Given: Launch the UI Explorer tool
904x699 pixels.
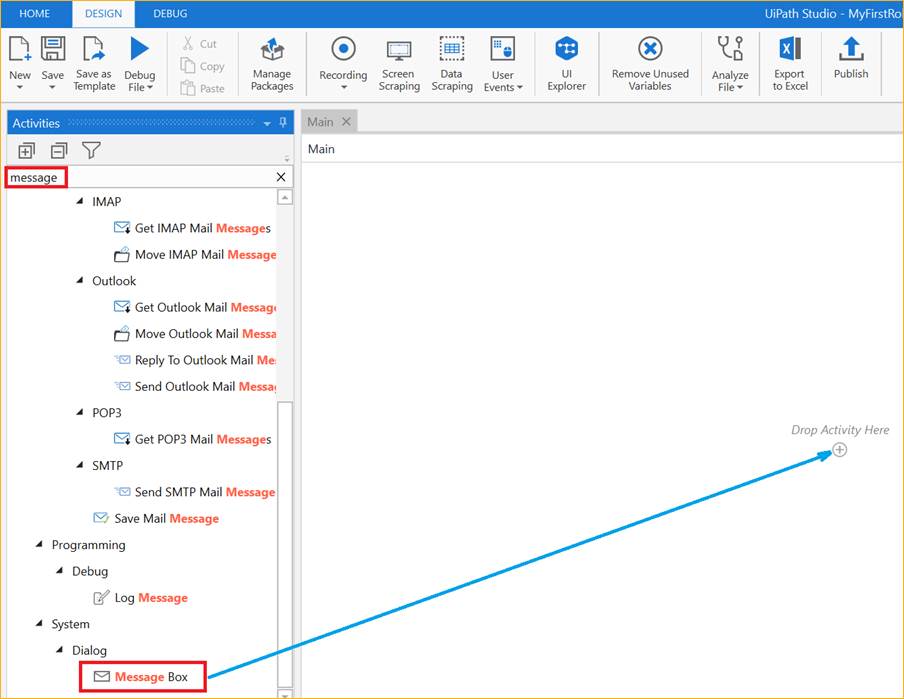Looking at the screenshot, I should coord(566,64).
